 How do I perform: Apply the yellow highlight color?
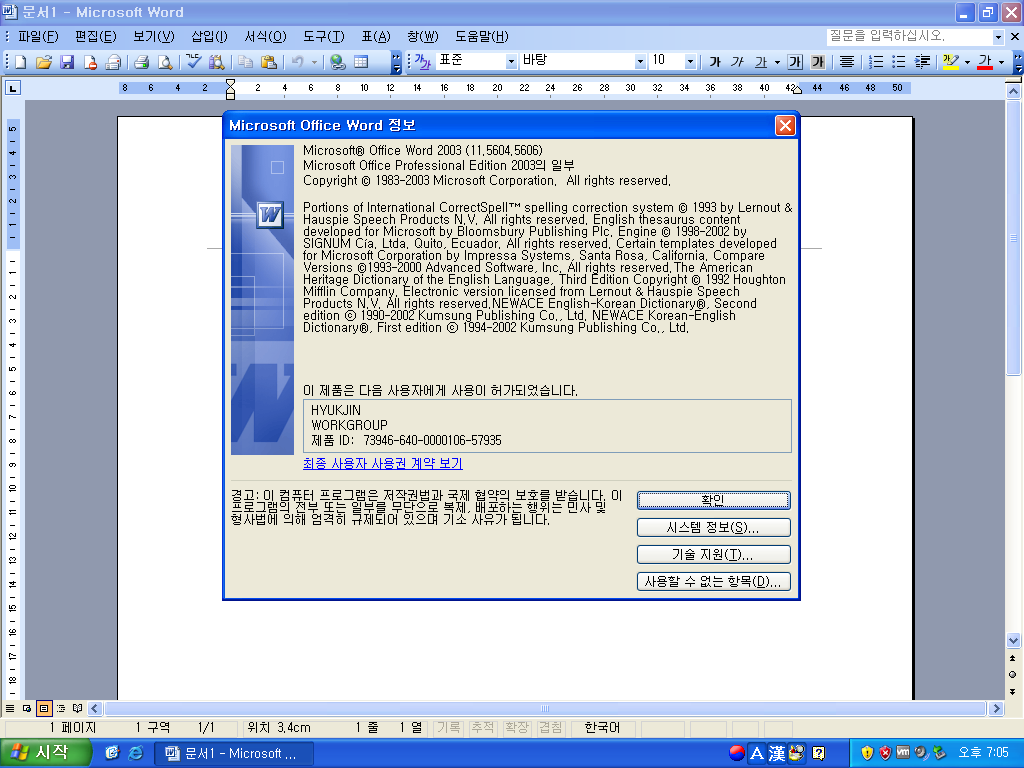click(x=951, y=62)
